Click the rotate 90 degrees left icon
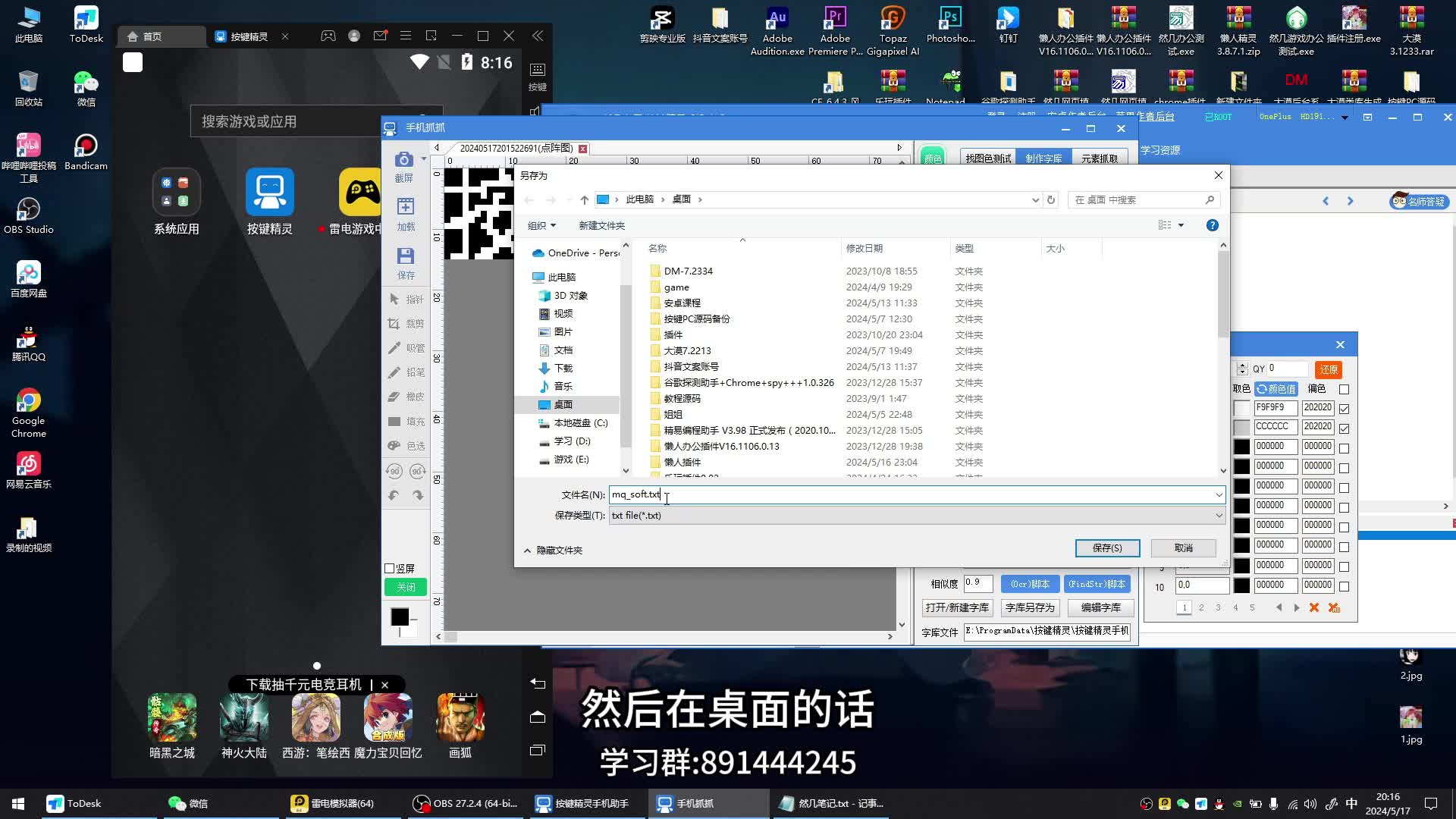The height and width of the screenshot is (819, 1456). (x=394, y=472)
